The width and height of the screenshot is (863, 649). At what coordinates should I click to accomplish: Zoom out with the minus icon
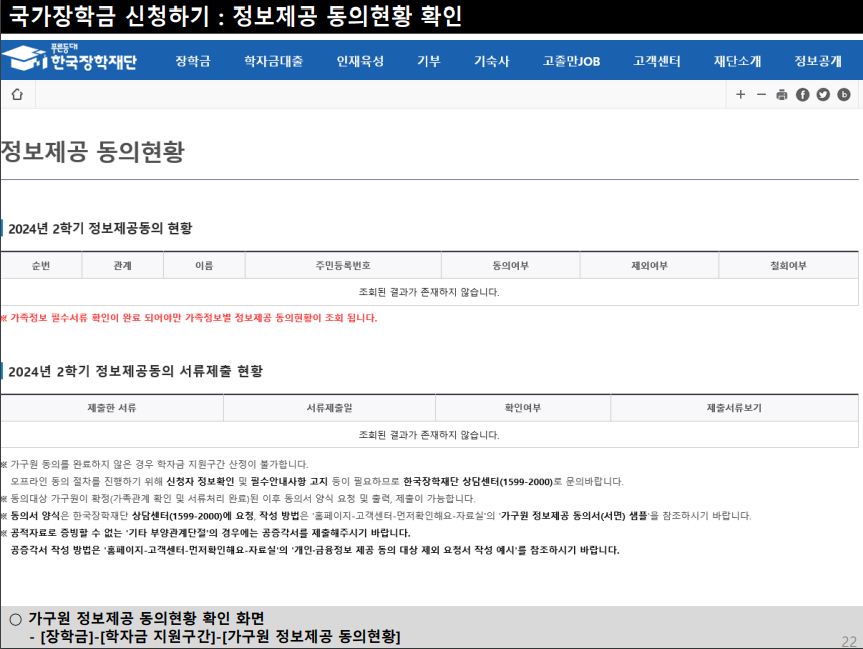pyautogui.click(x=761, y=95)
